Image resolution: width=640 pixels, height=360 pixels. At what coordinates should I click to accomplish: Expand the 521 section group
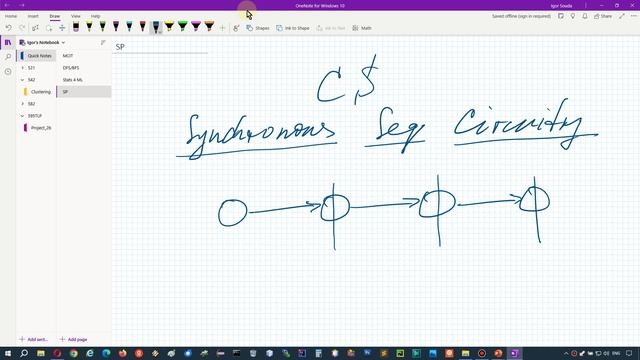click(23, 68)
